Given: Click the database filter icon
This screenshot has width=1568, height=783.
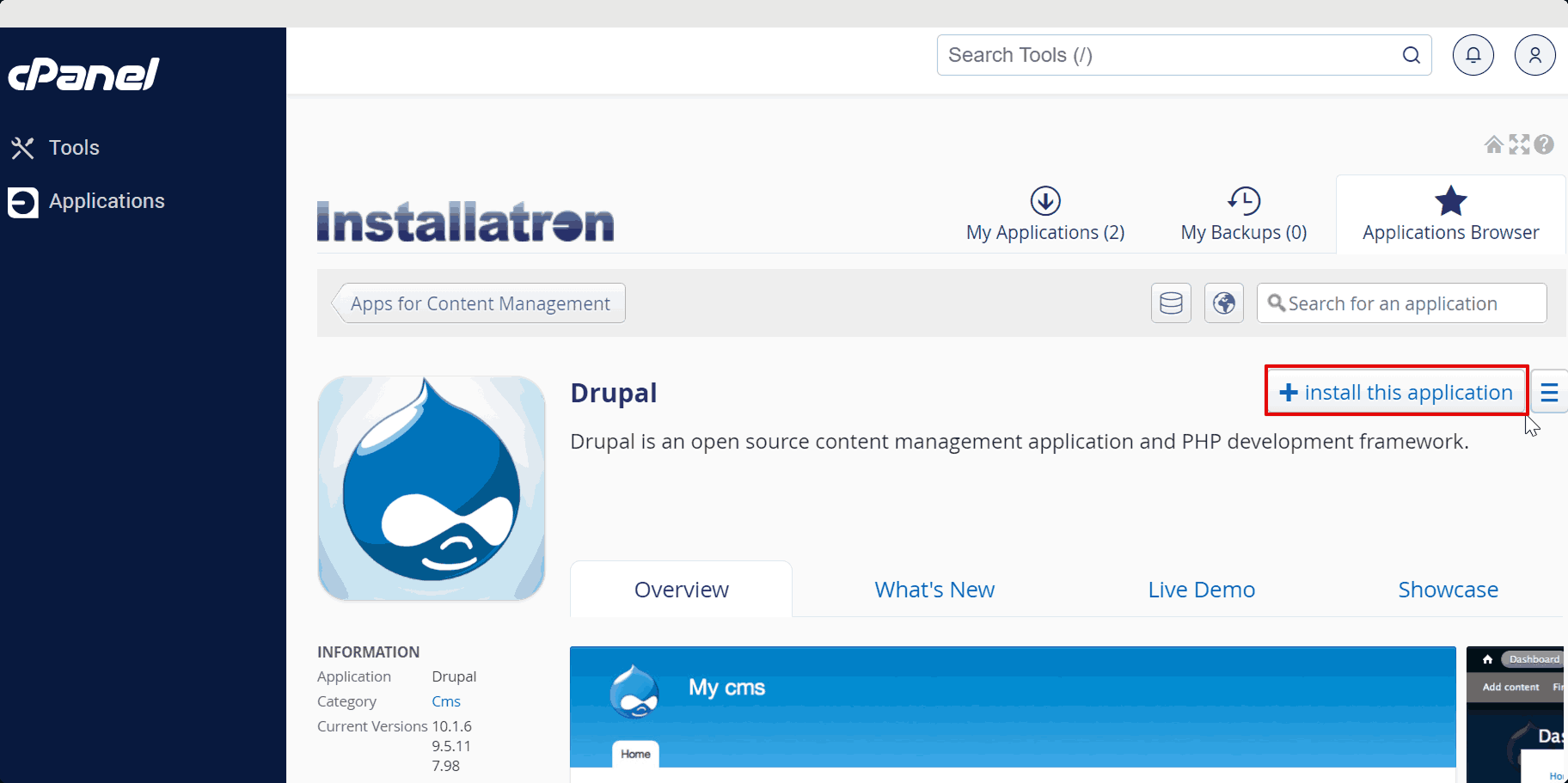Looking at the screenshot, I should pos(1170,303).
